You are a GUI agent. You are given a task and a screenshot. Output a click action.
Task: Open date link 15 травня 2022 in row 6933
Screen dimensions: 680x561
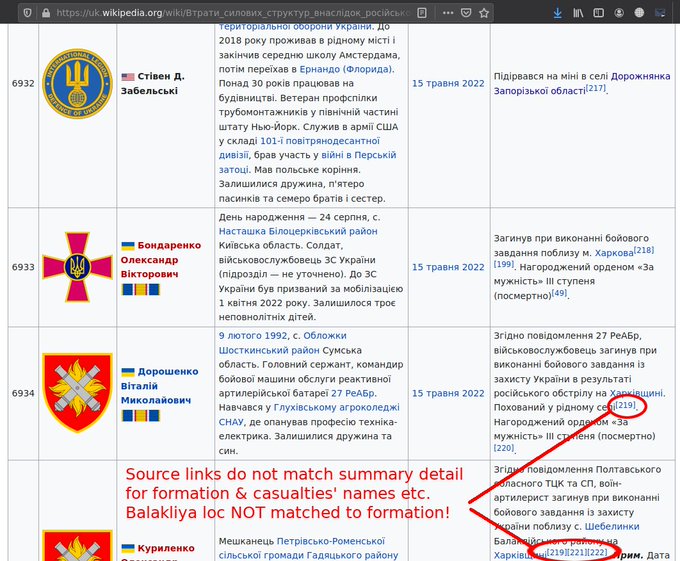pyautogui.click(x=448, y=267)
